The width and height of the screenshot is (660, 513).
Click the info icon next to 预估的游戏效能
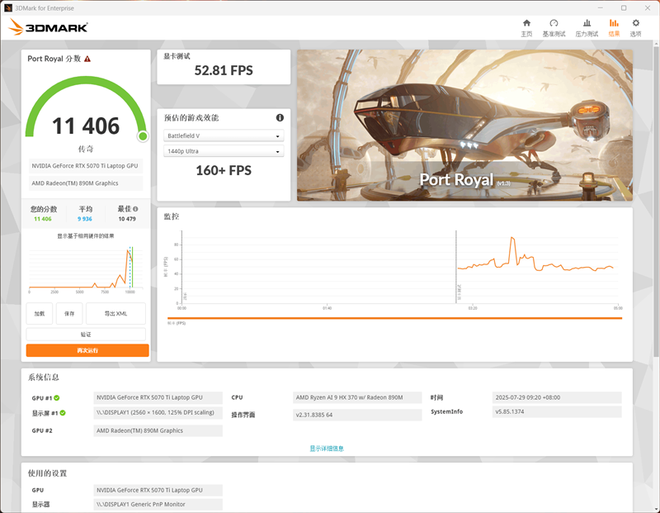(x=280, y=118)
